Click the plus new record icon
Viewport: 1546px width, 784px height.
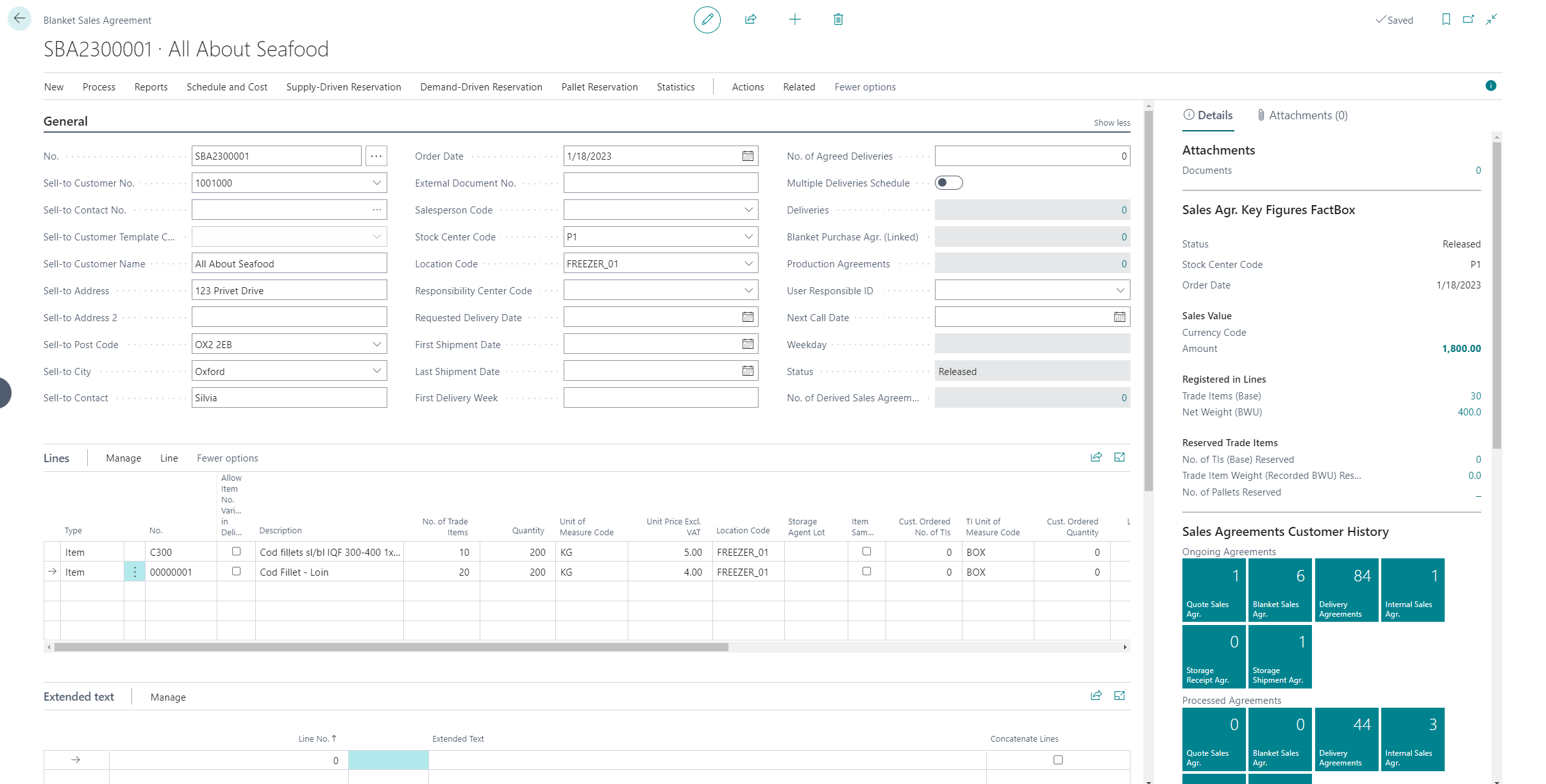(794, 20)
